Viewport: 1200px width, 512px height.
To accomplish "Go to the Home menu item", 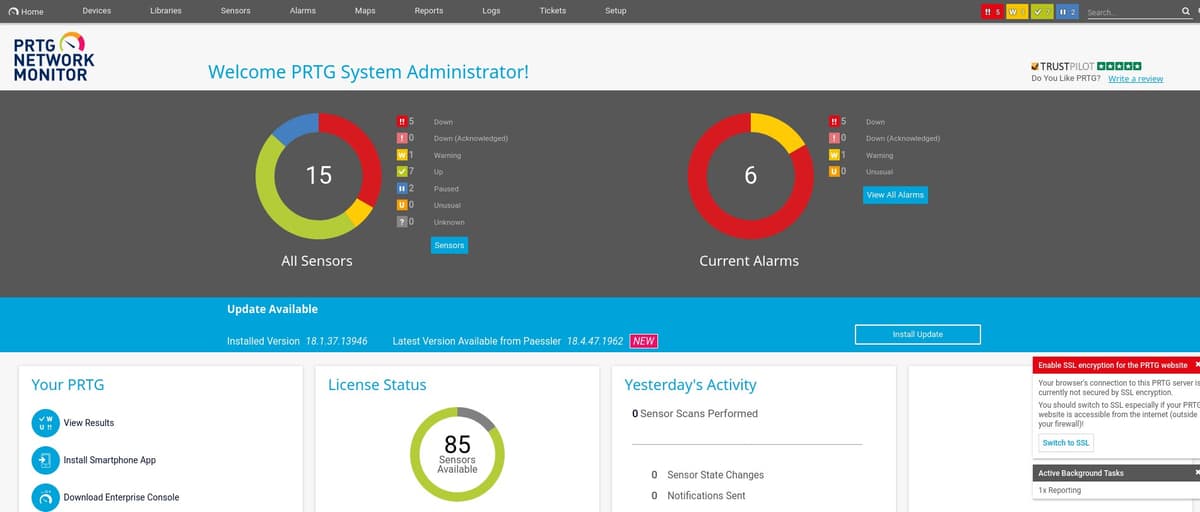I will tap(25, 11).
